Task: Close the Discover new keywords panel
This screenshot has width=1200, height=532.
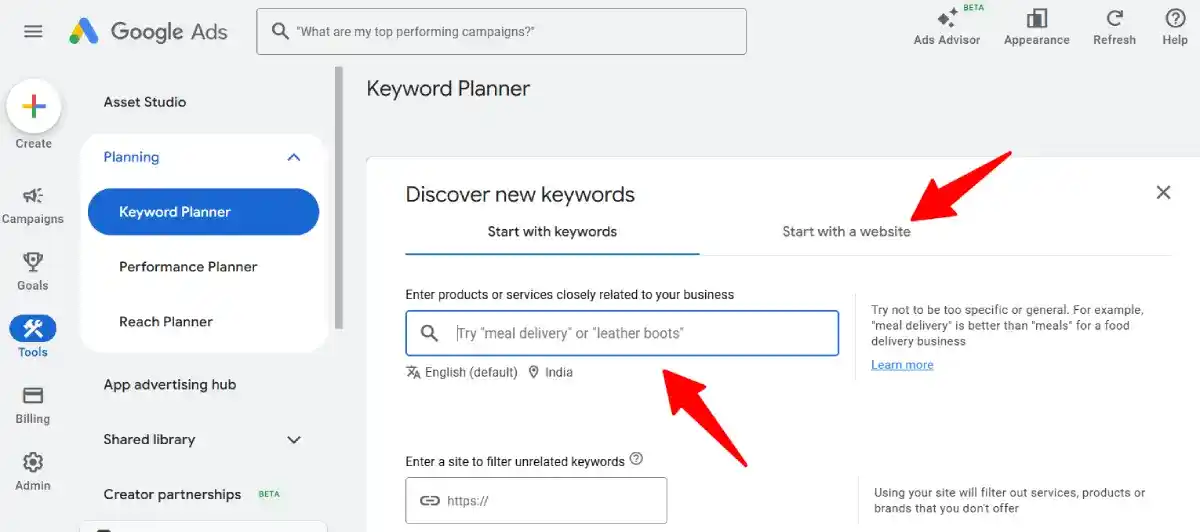Action: pos(1163,192)
